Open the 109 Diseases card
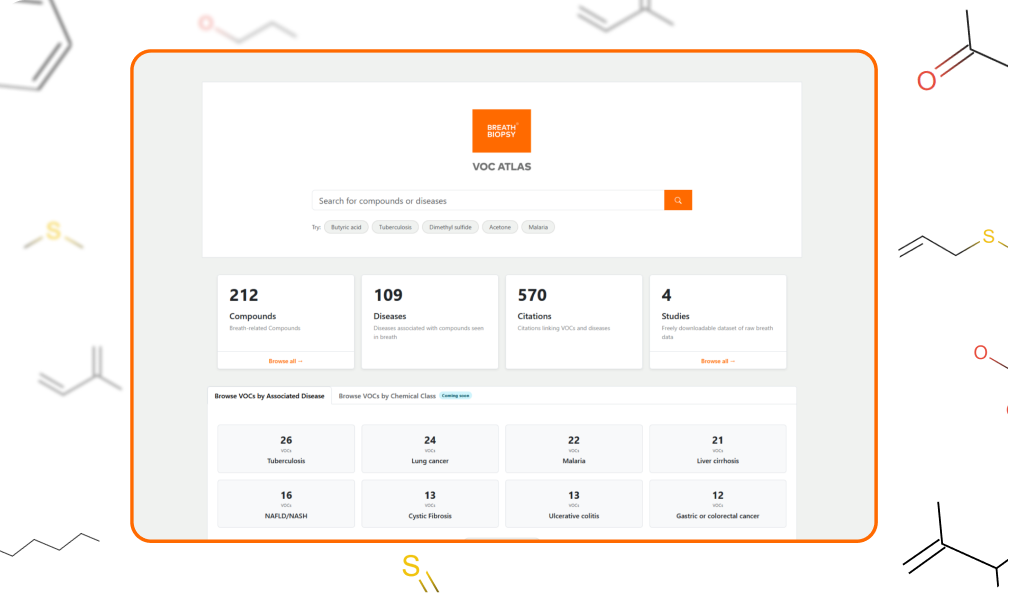The height and width of the screenshot is (593, 1009). pyautogui.click(x=430, y=322)
